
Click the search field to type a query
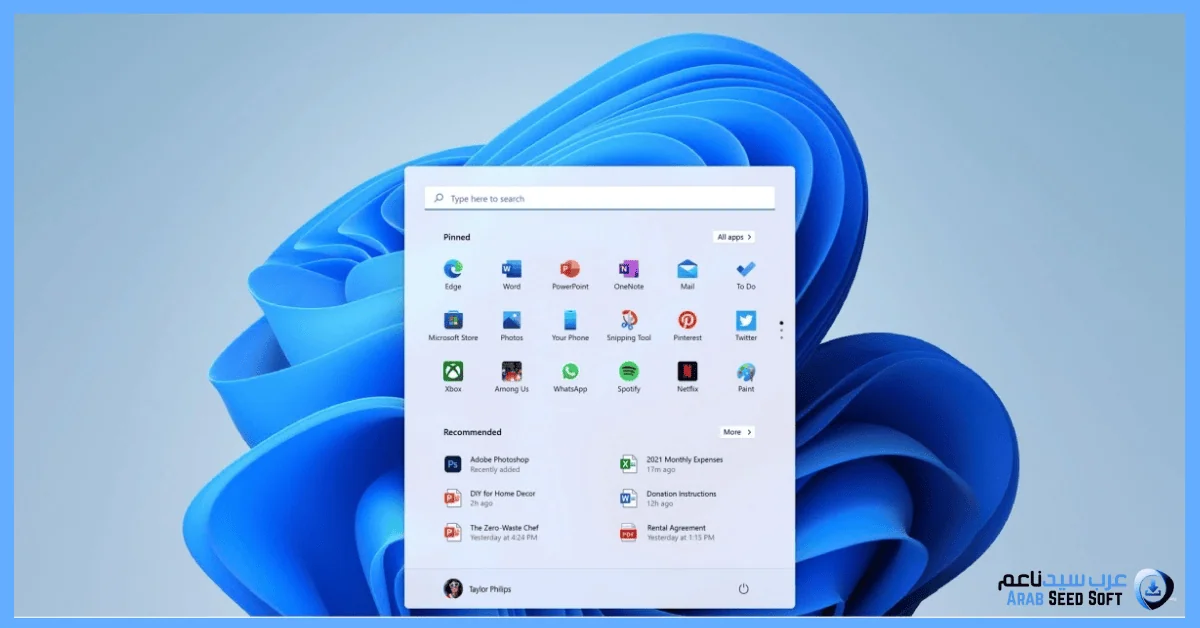pyautogui.click(x=600, y=197)
